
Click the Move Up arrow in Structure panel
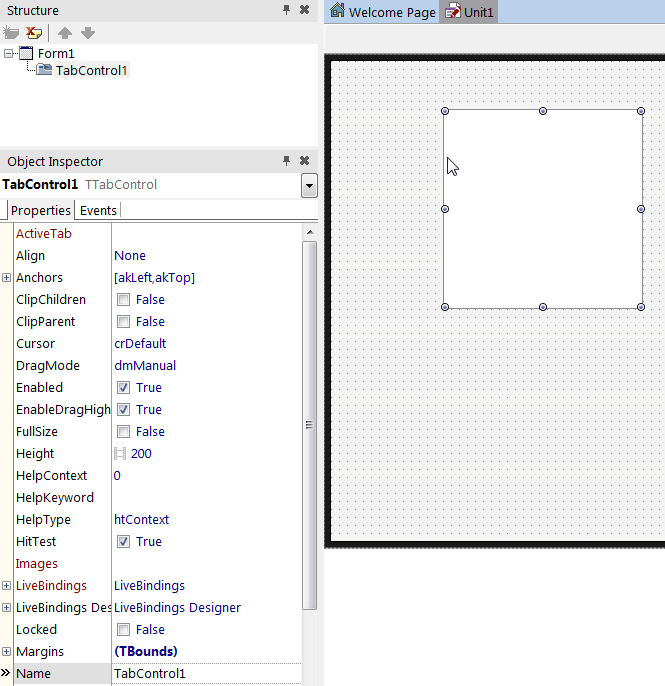(x=65, y=32)
